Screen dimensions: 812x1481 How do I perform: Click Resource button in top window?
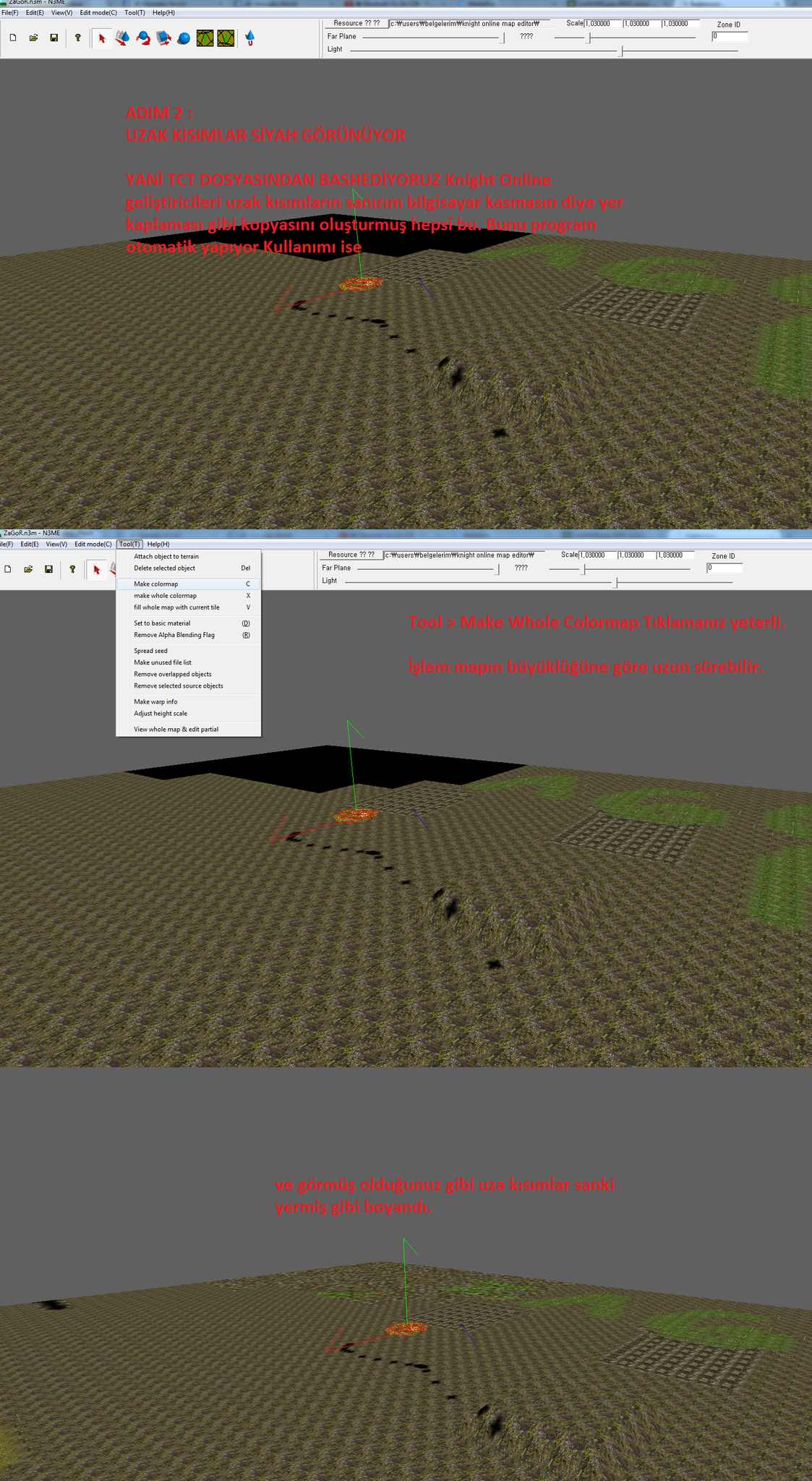click(356, 23)
